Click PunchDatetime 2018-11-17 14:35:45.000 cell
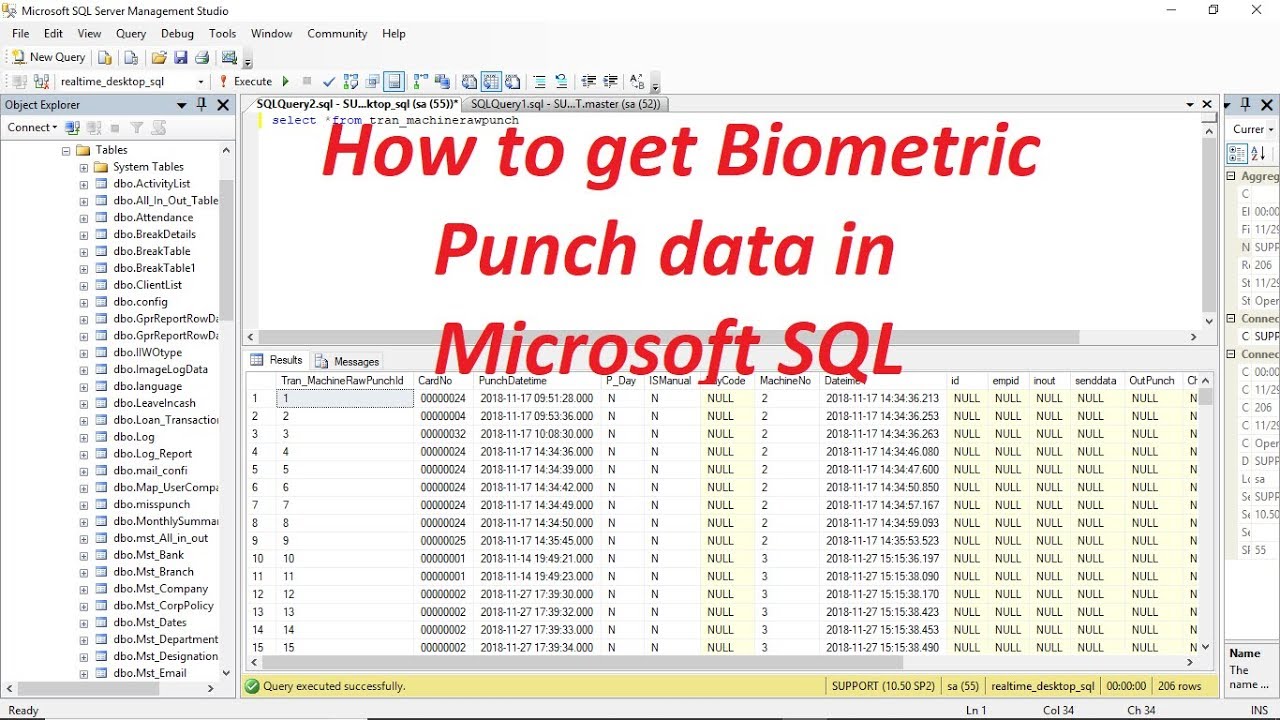The width and height of the screenshot is (1280, 720). pos(537,541)
